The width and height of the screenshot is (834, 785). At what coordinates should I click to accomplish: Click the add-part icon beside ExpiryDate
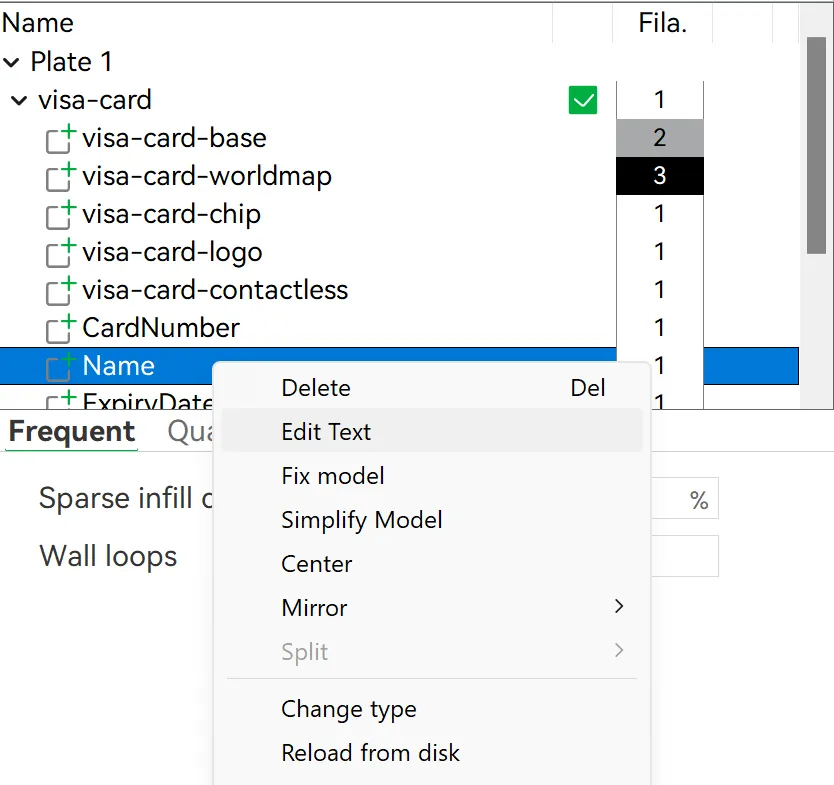(59, 402)
